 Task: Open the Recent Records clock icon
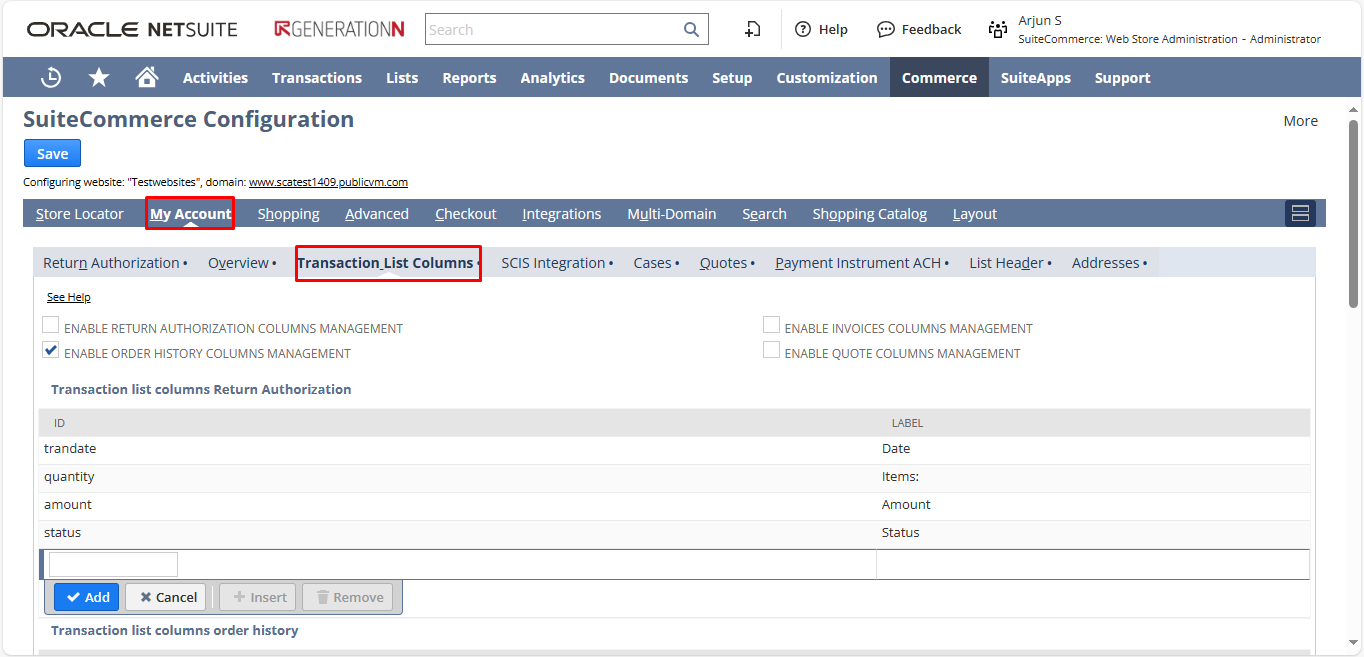coord(51,78)
